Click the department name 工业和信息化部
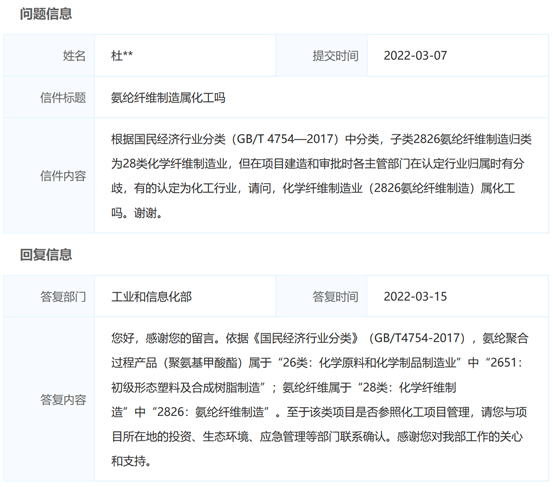This screenshot has width=553, height=487. tap(151, 297)
